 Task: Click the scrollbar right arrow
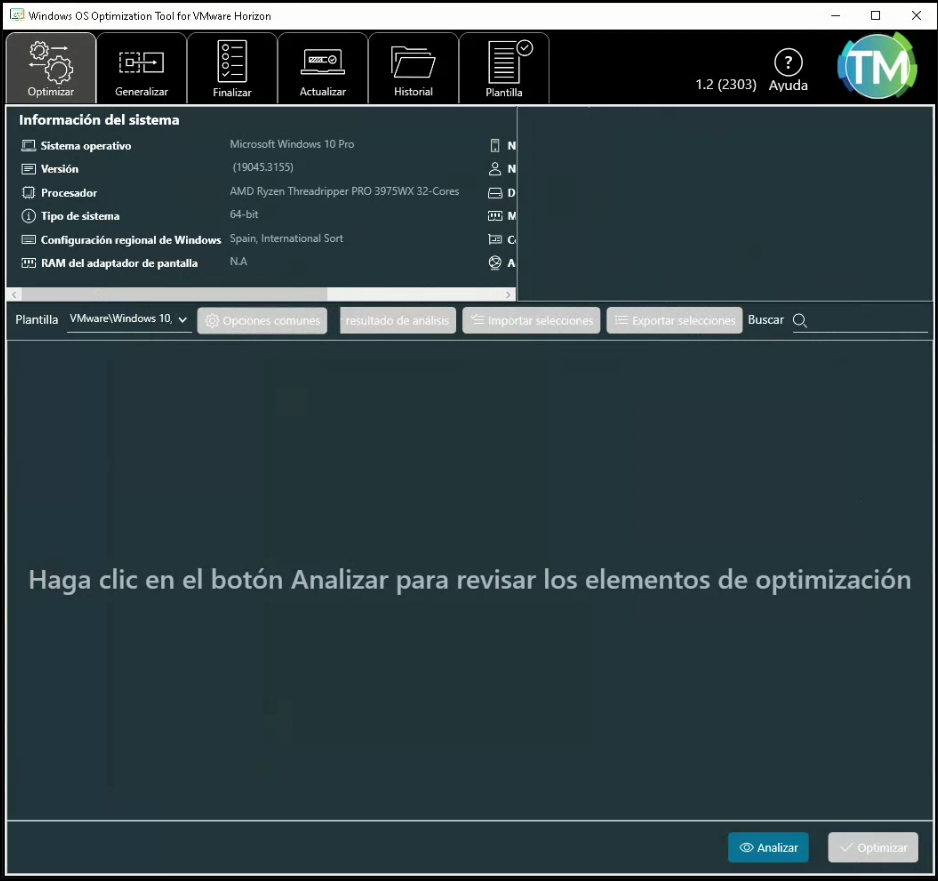coord(509,295)
